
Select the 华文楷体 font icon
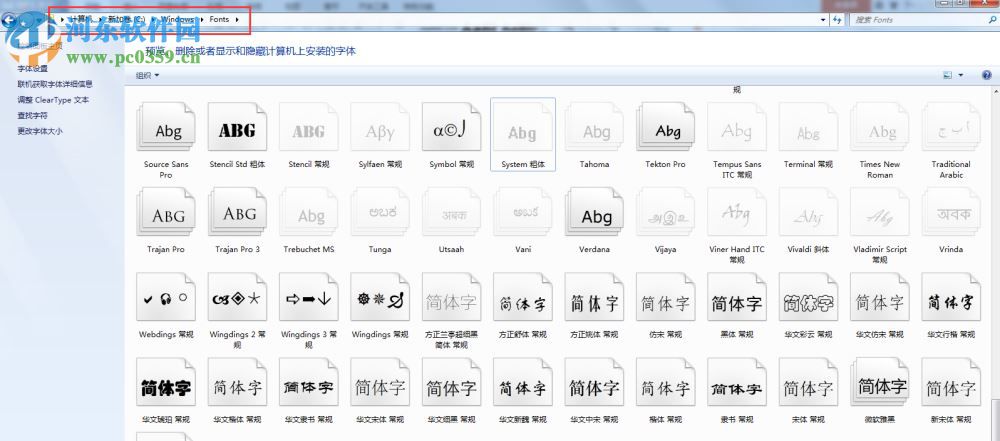tap(237, 382)
